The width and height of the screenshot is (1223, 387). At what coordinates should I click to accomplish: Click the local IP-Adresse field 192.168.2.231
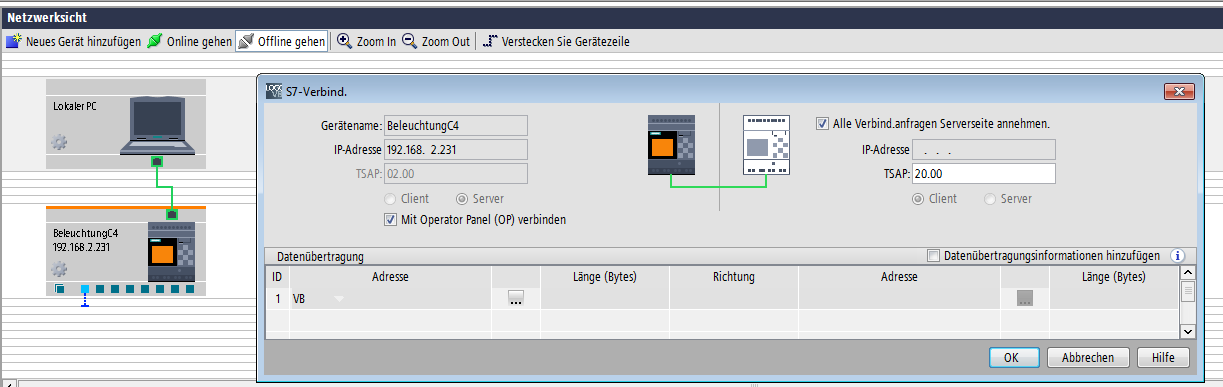point(456,150)
